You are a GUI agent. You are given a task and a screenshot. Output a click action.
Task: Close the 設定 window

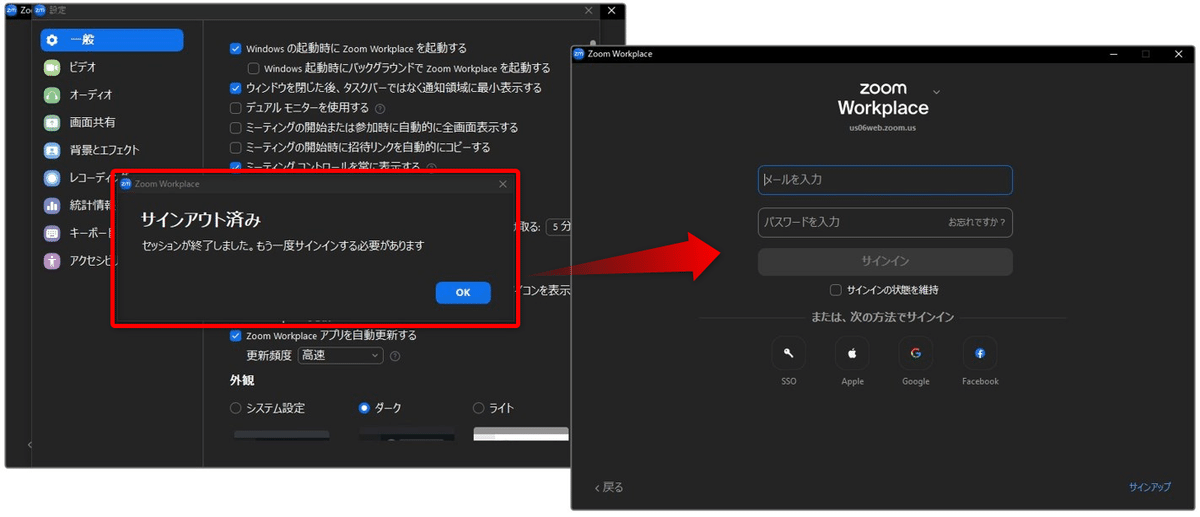[590, 10]
